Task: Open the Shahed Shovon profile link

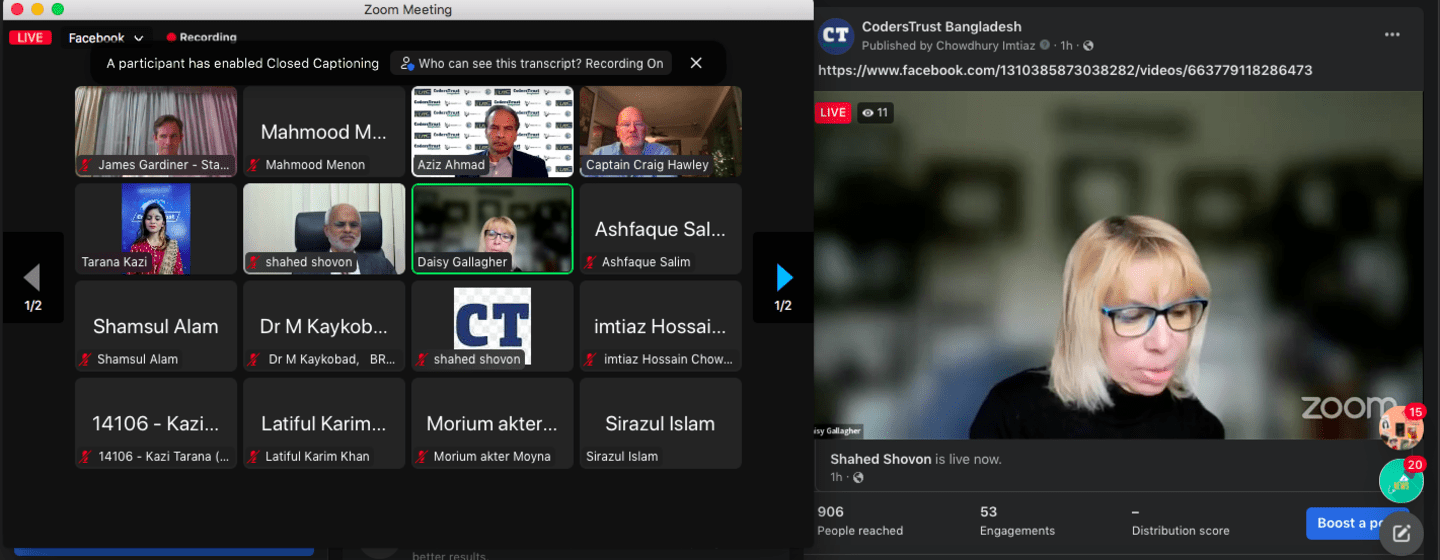Action: pos(881,459)
